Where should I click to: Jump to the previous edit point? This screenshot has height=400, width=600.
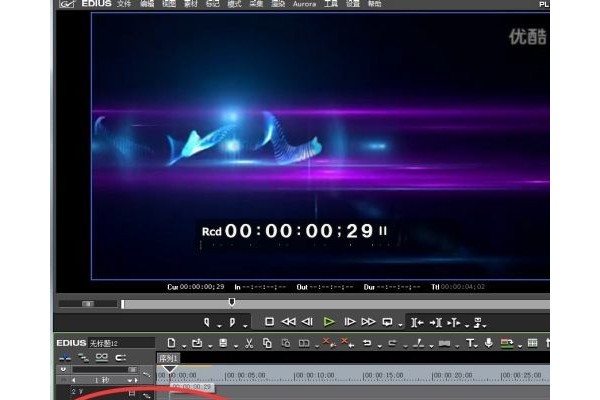point(417,323)
